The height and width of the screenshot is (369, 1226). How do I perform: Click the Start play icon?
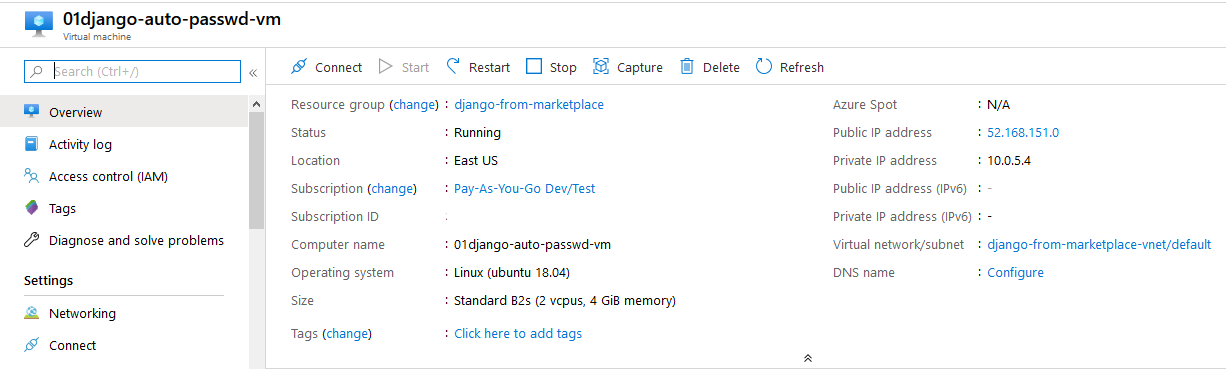point(385,67)
